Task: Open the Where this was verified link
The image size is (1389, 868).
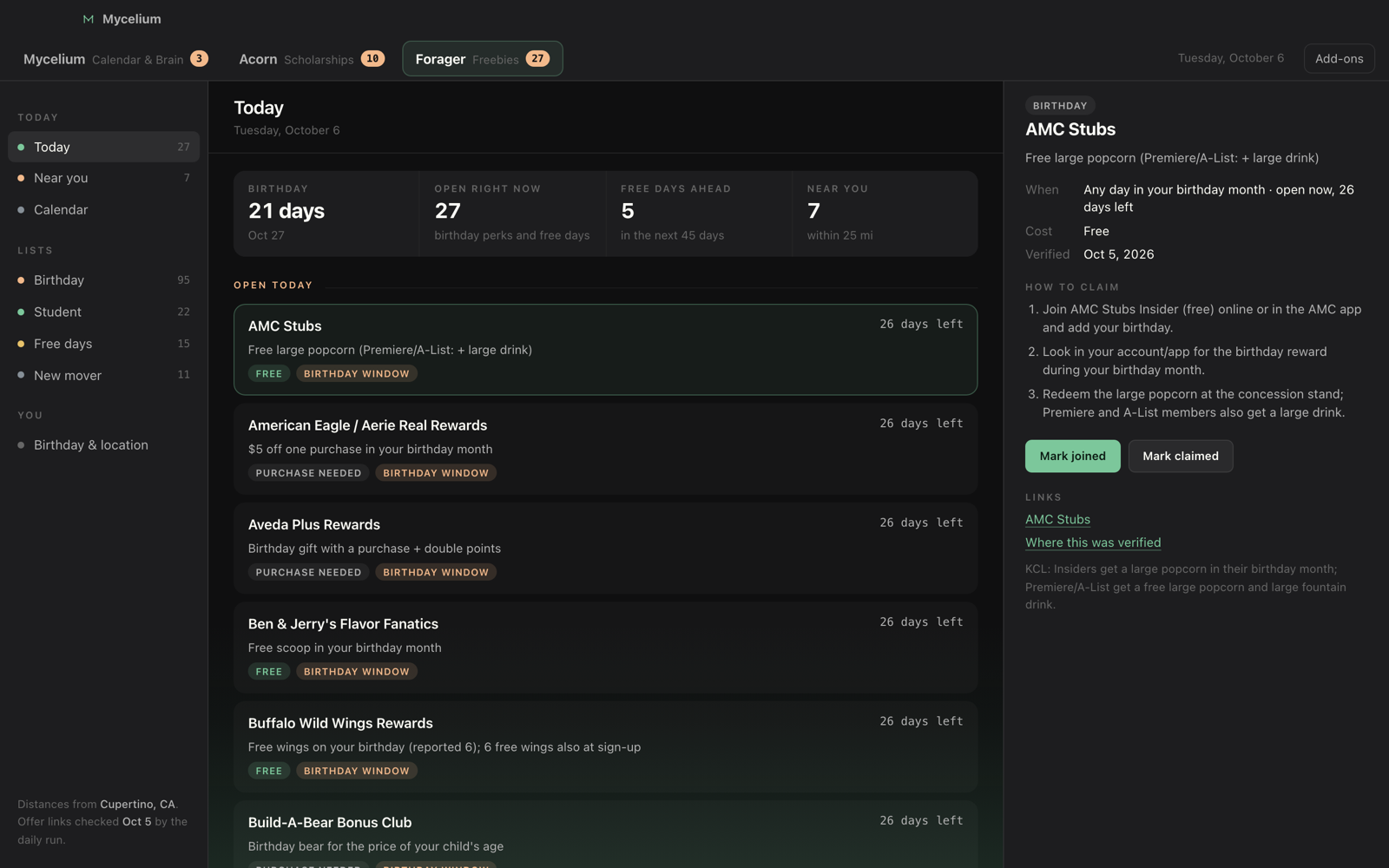Action: [1093, 542]
